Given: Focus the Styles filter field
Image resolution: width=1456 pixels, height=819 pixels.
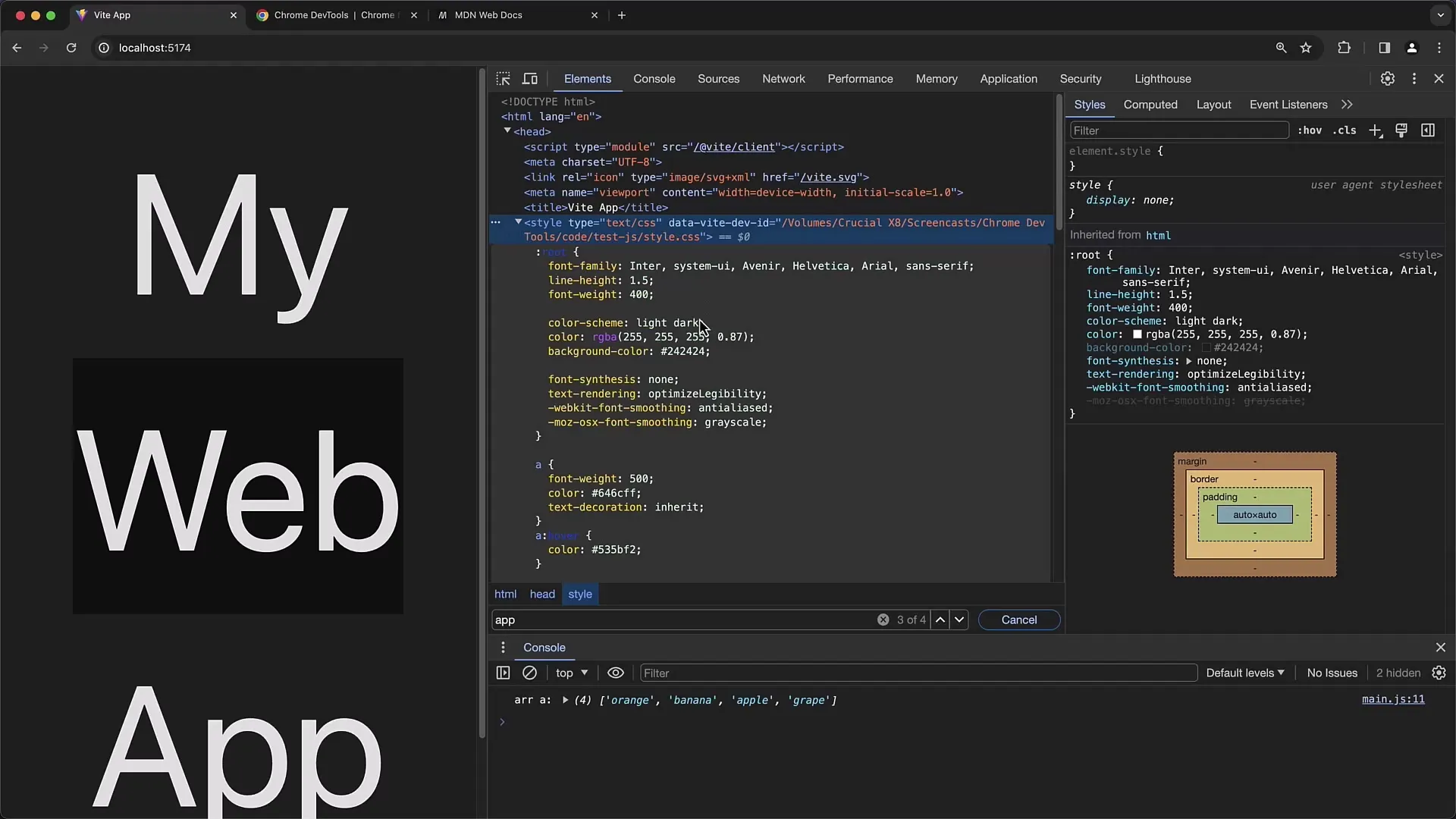Looking at the screenshot, I should [x=1179, y=130].
